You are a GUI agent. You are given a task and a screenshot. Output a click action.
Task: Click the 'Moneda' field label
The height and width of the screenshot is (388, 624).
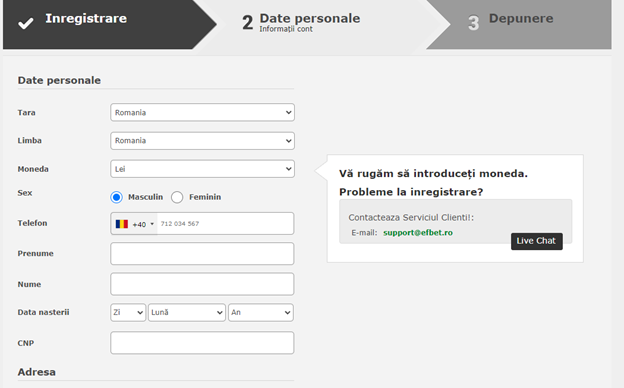33,169
